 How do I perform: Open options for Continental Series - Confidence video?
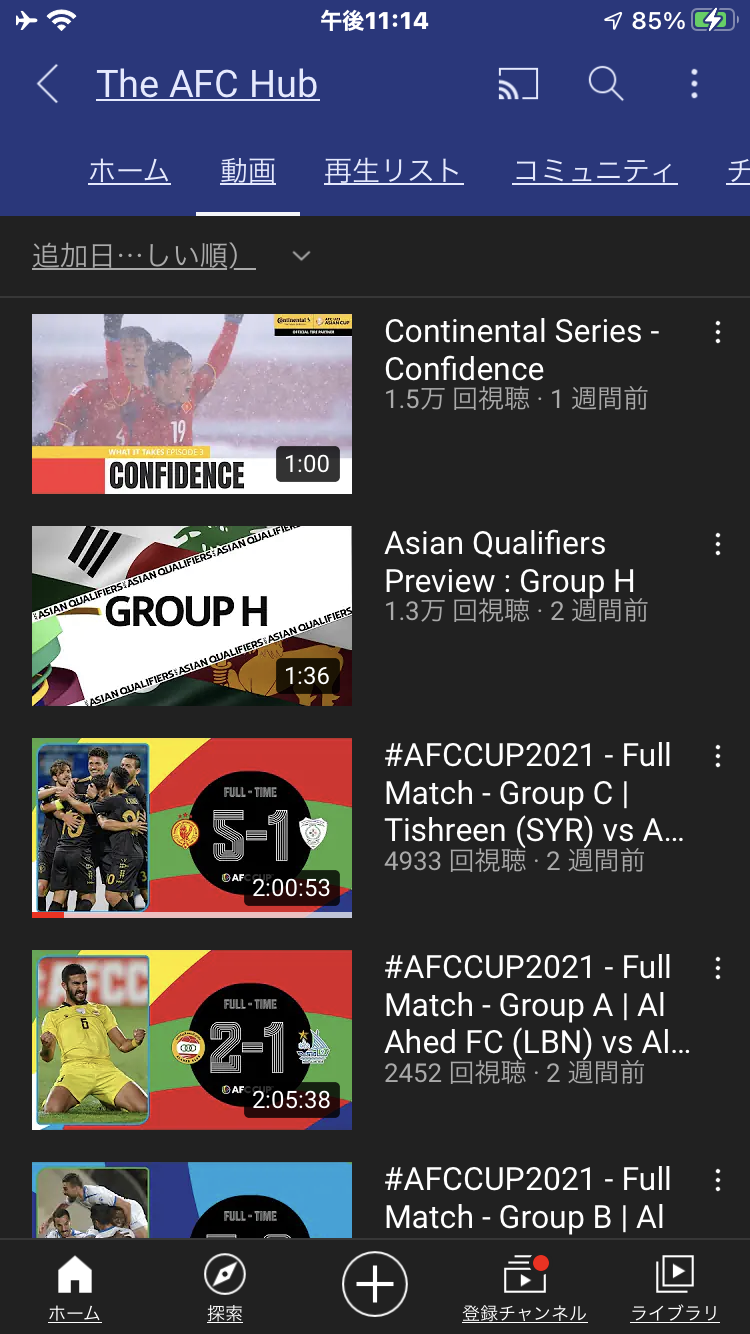717,333
